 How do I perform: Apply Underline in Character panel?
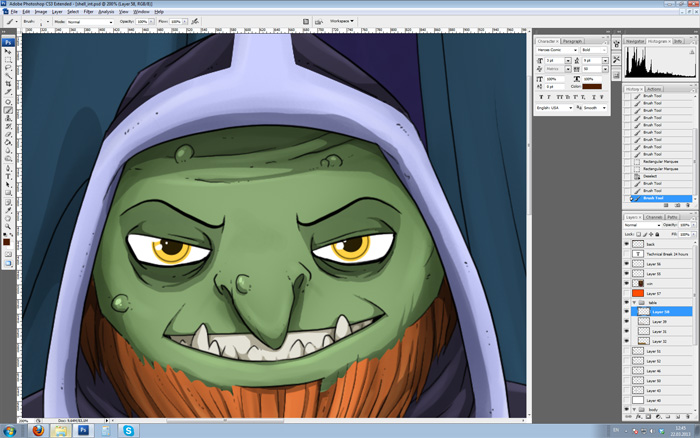(x=594, y=97)
